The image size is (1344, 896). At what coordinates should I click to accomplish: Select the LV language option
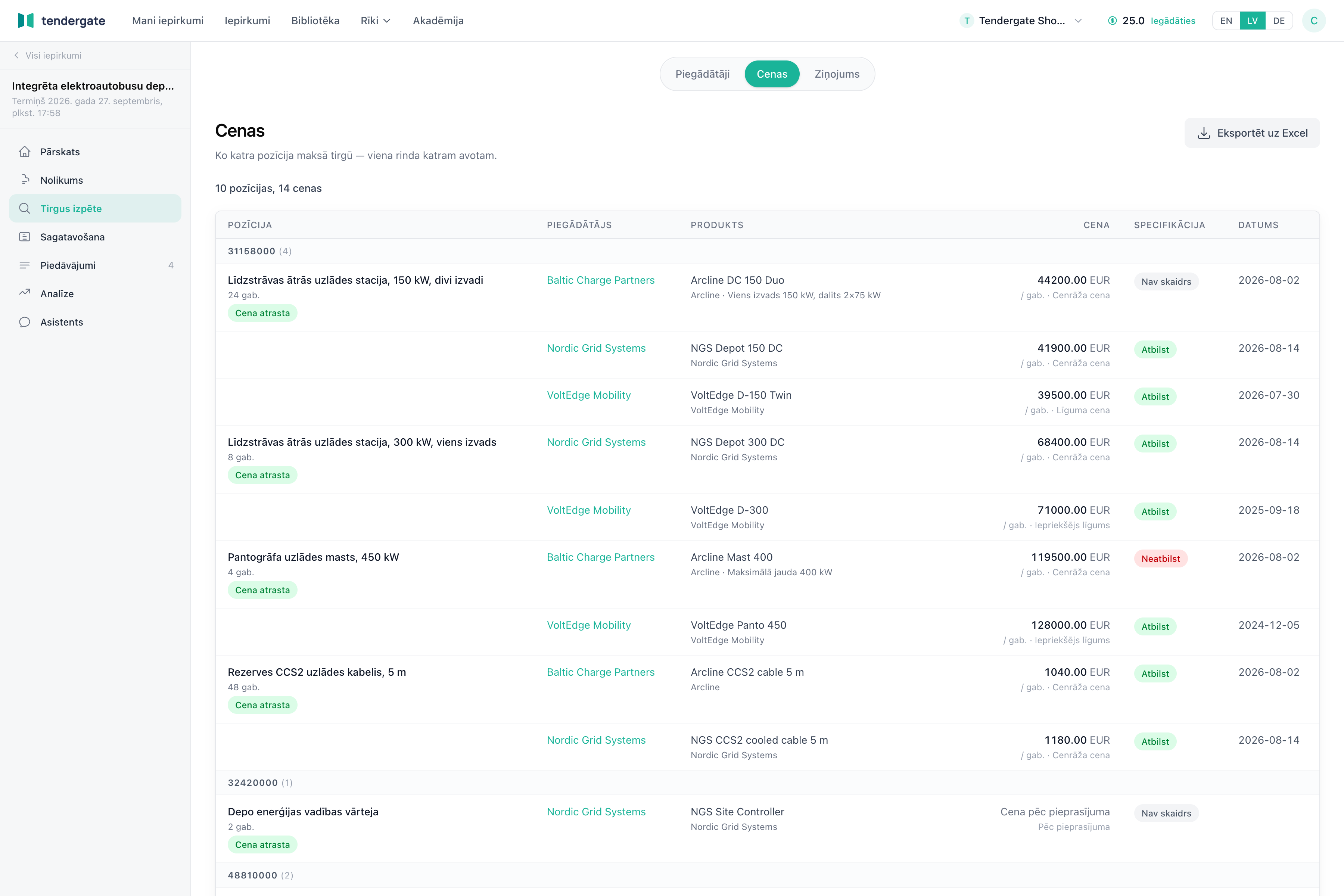(x=1253, y=21)
